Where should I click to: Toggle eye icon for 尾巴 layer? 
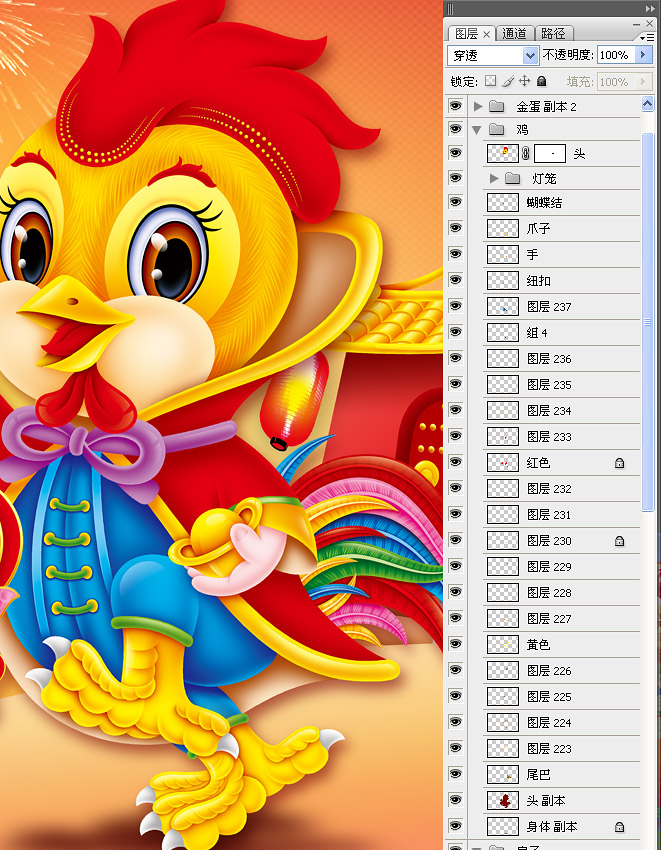coord(455,774)
